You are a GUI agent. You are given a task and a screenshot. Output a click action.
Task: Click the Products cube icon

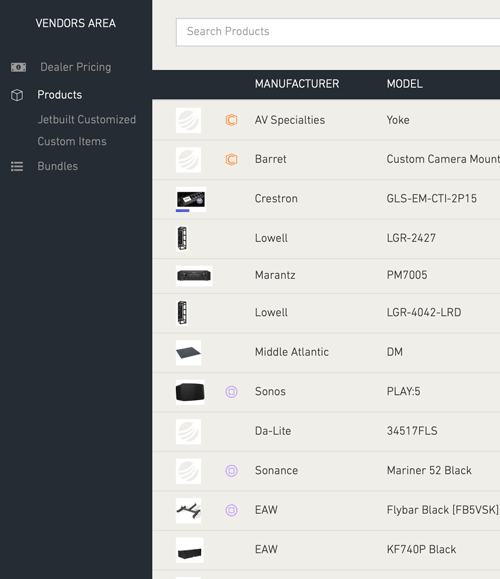17,95
